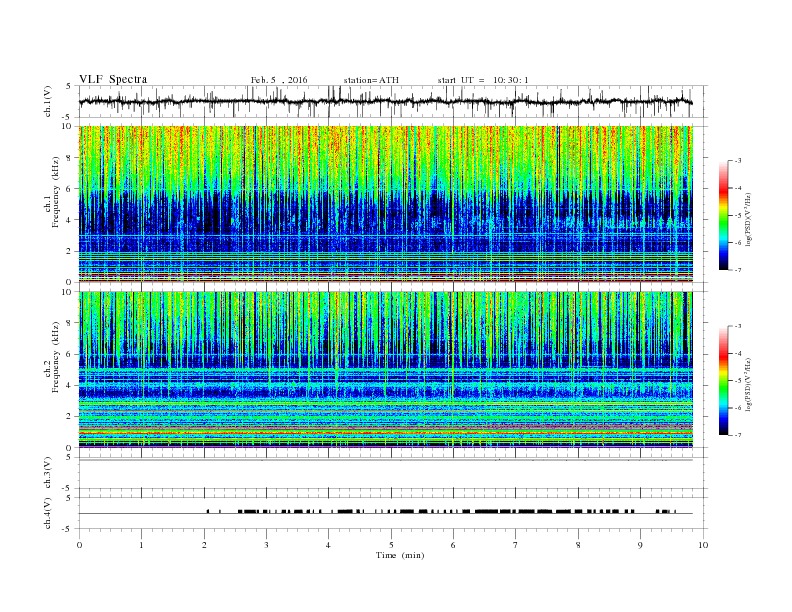792x612 pixels.
Task: Click the ch.1 waveform trace panel
Action: click(392, 101)
